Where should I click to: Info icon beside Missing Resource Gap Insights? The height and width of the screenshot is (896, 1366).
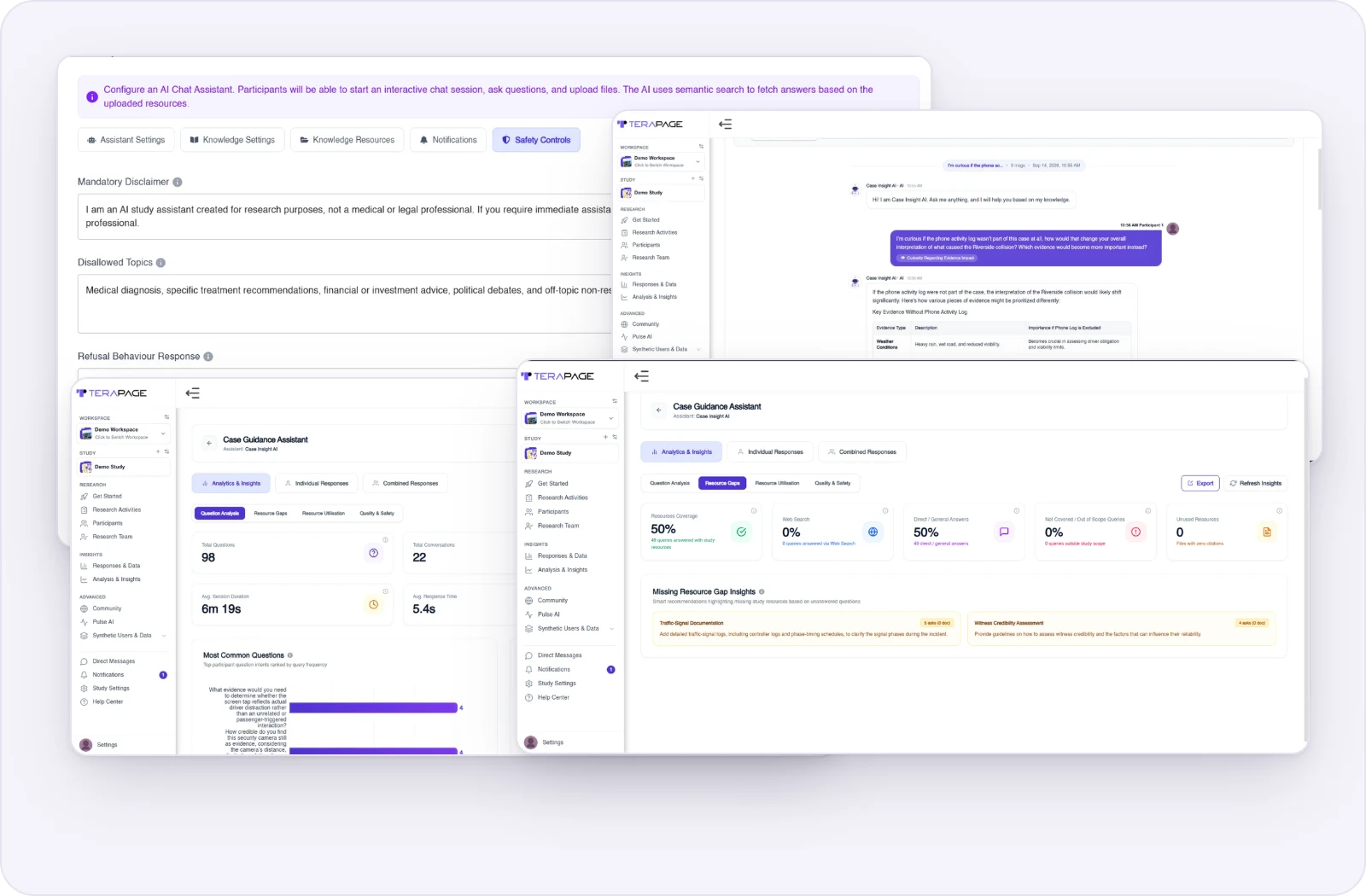click(762, 591)
